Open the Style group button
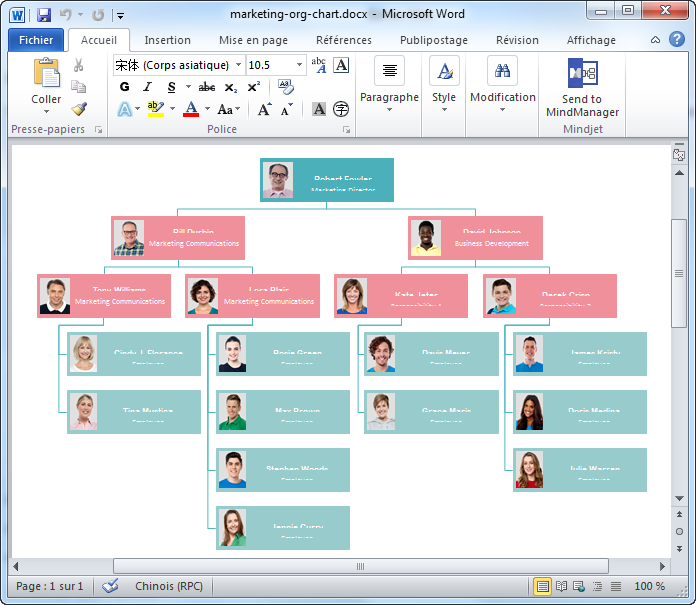Viewport: 696px width, 605px height. [444, 84]
